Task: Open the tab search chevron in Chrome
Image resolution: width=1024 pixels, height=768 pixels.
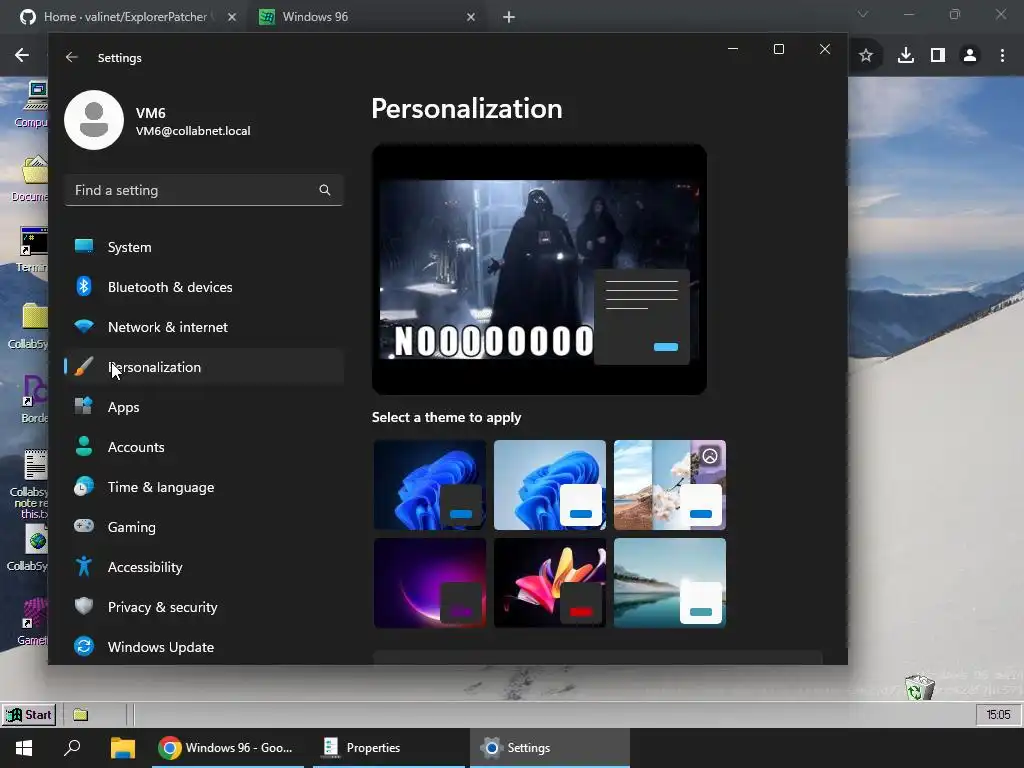Action: coord(863,14)
